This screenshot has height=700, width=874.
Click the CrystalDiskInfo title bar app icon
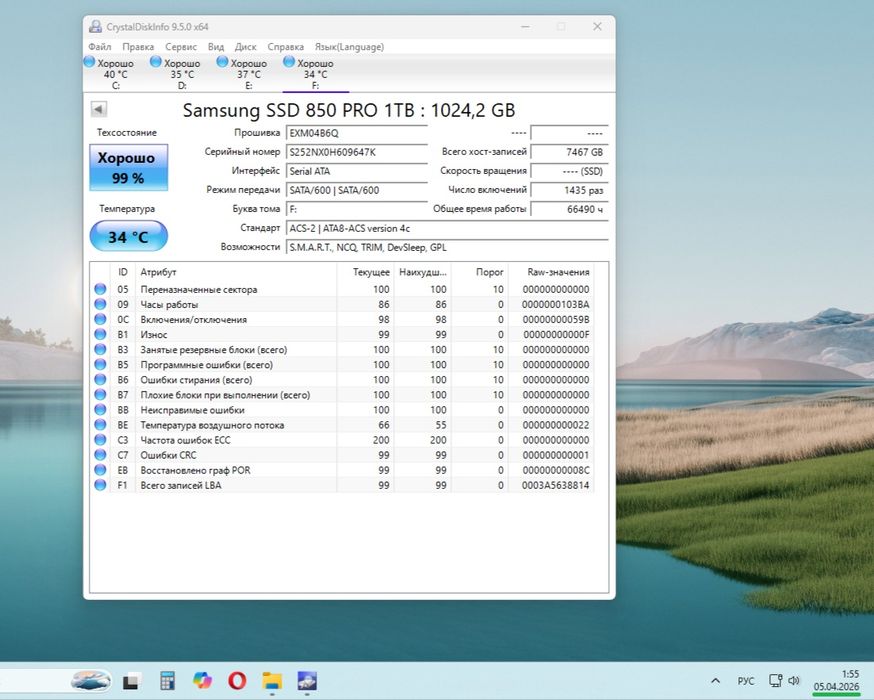pyautogui.click(x=95, y=27)
